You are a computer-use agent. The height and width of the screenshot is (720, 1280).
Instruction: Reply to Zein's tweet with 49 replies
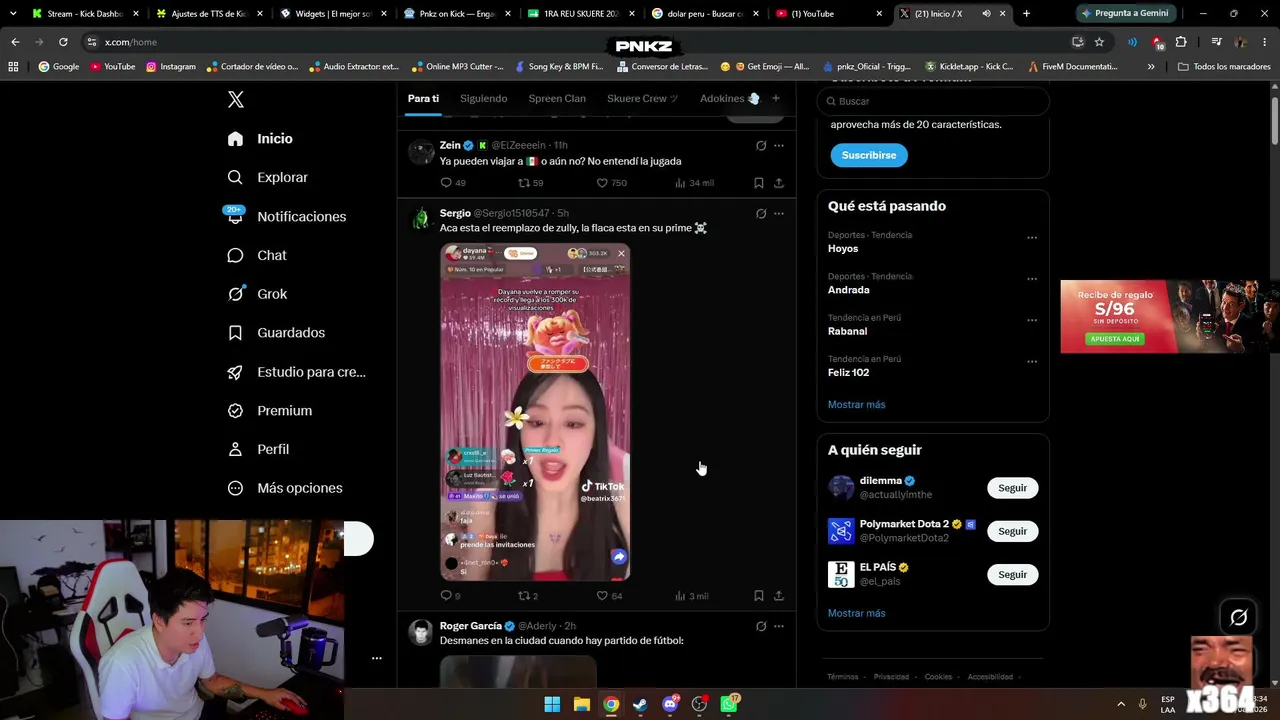453,183
